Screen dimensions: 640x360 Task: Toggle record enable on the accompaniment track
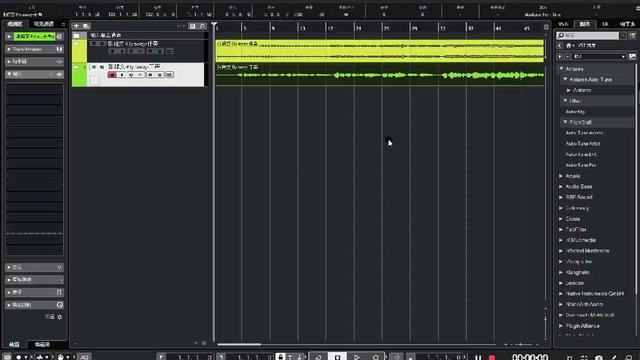point(113,51)
